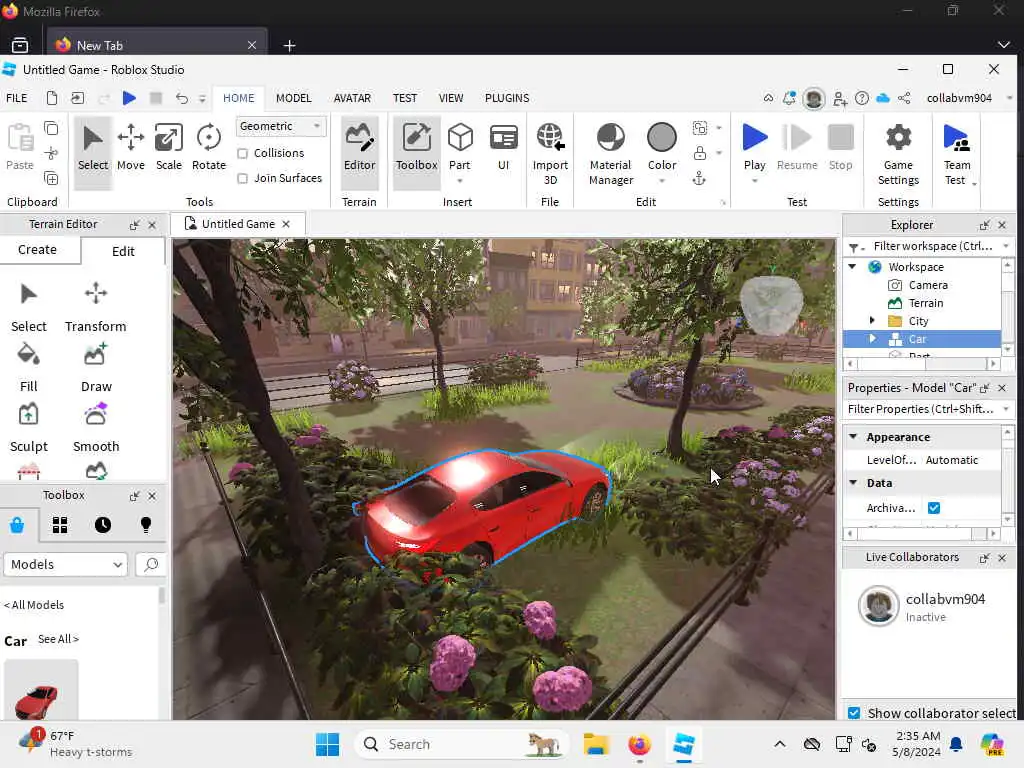Choose the Scale tool

168,148
